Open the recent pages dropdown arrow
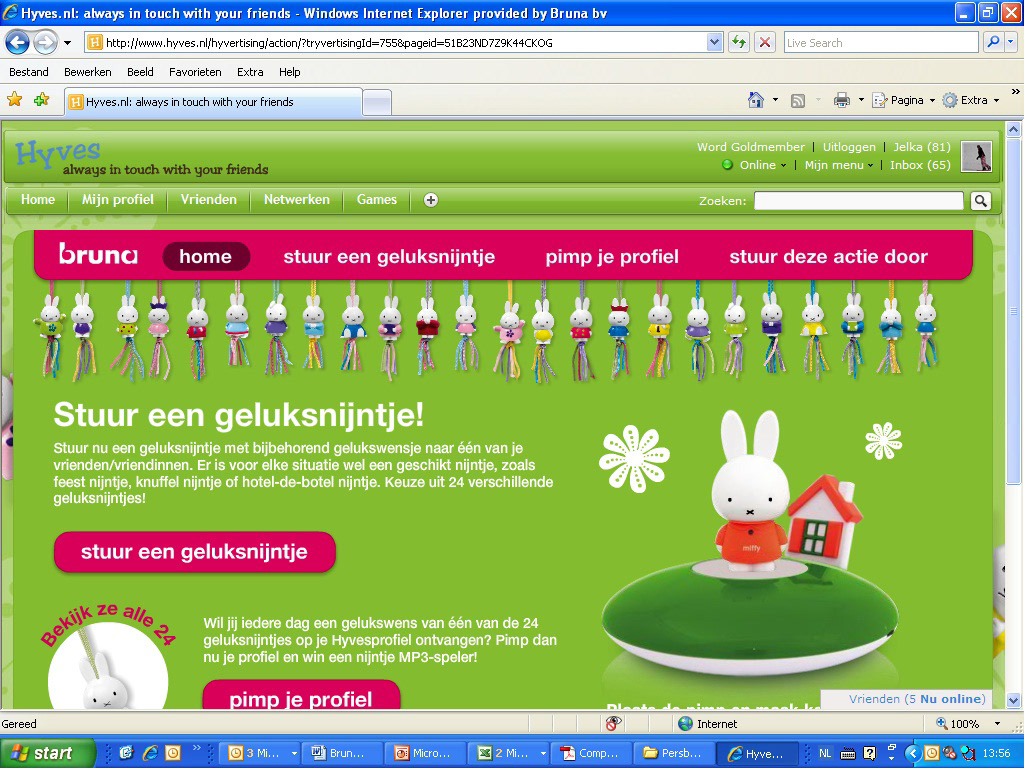 [67, 43]
